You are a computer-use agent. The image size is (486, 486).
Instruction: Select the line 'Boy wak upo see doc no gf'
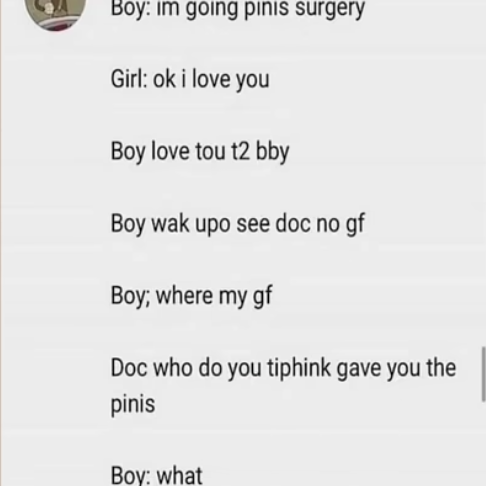pyautogui.click(x=238, y=224)
